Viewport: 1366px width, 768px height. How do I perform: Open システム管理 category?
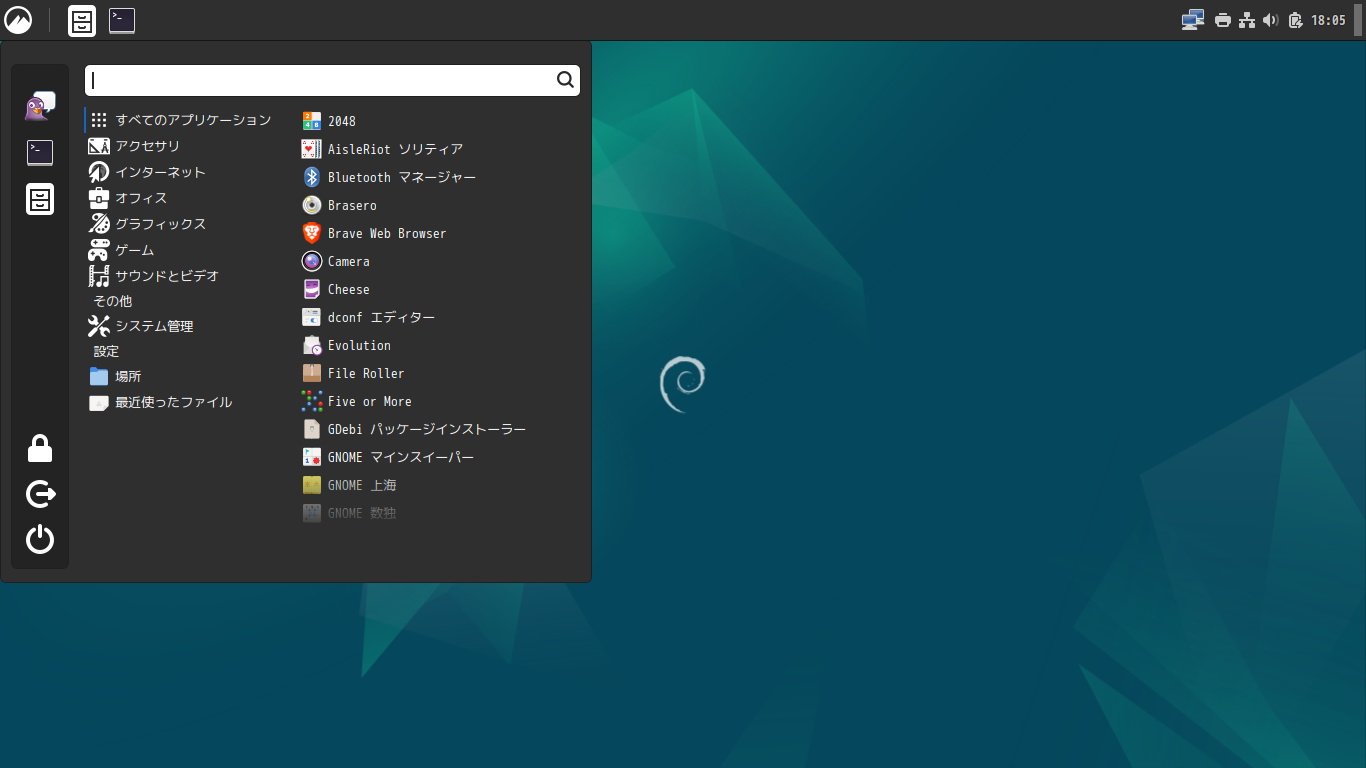point(153,326)
